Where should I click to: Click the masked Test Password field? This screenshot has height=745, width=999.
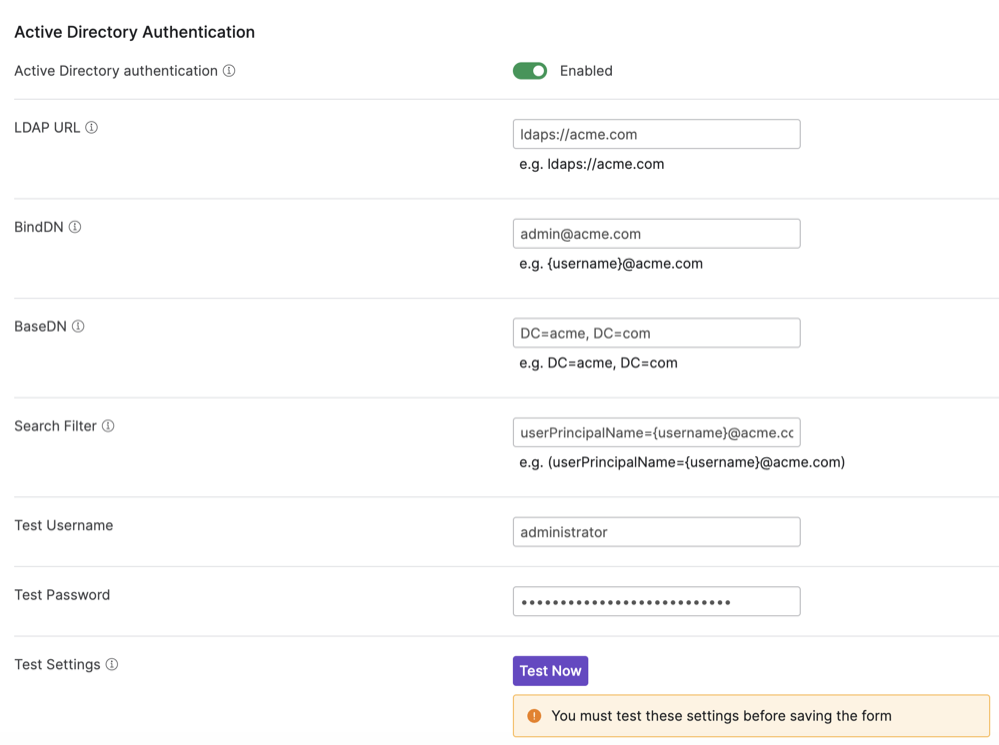pos(656,601)
